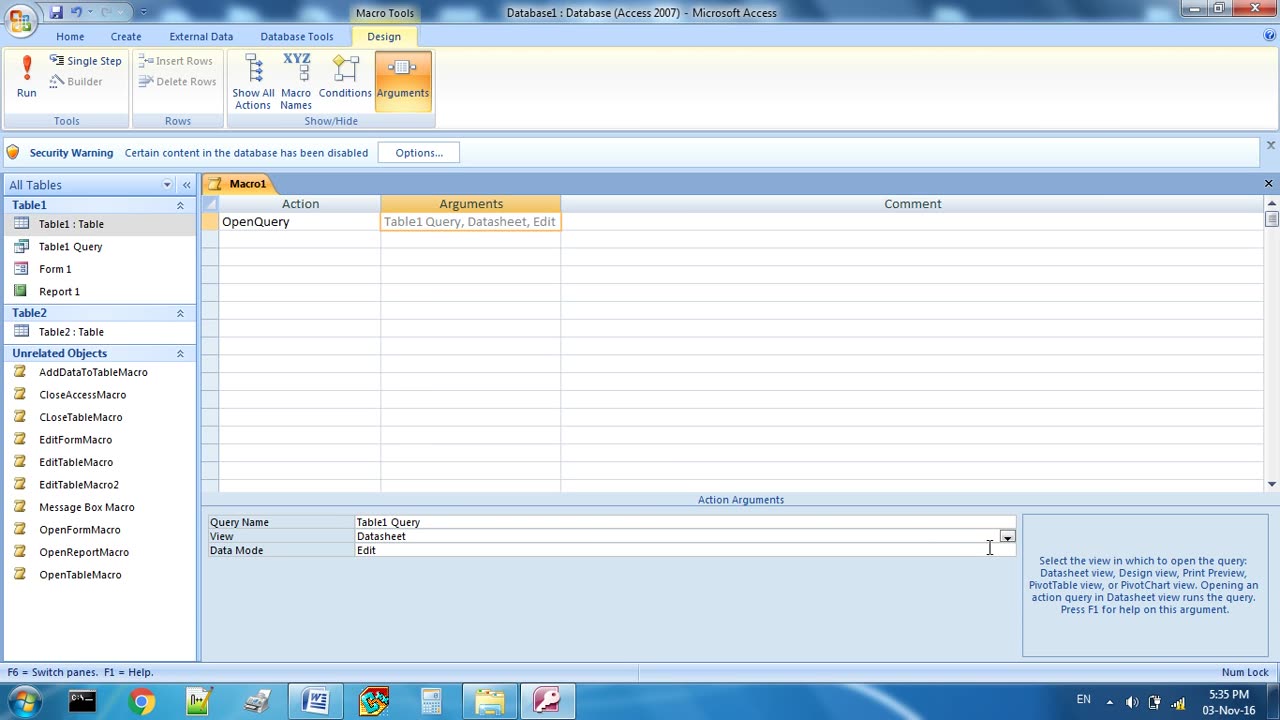Collapse the Table1 group

(180, 205)
